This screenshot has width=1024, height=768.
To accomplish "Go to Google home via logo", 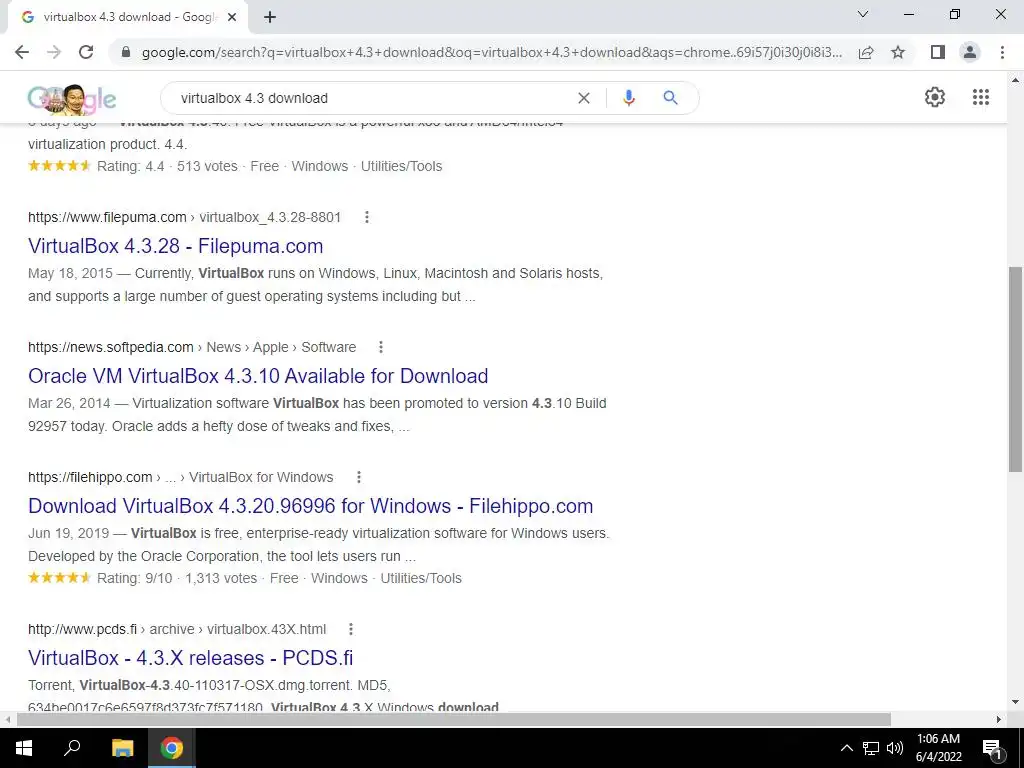I will point(72,99).
